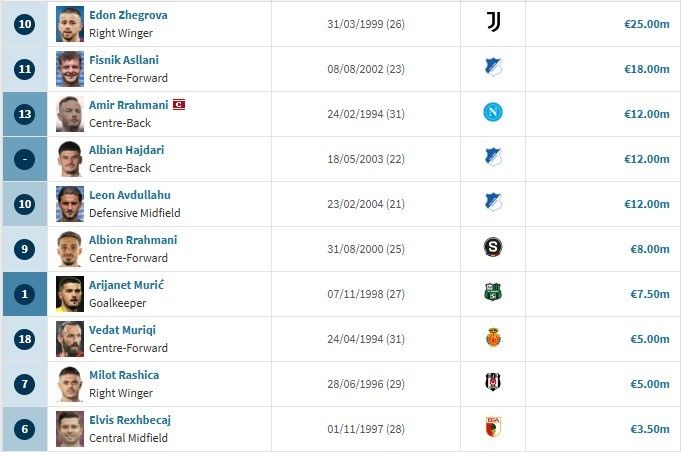Open the Beşiktaş logo next to Milot Rashica
681x452 pixels.
[492, 383]
